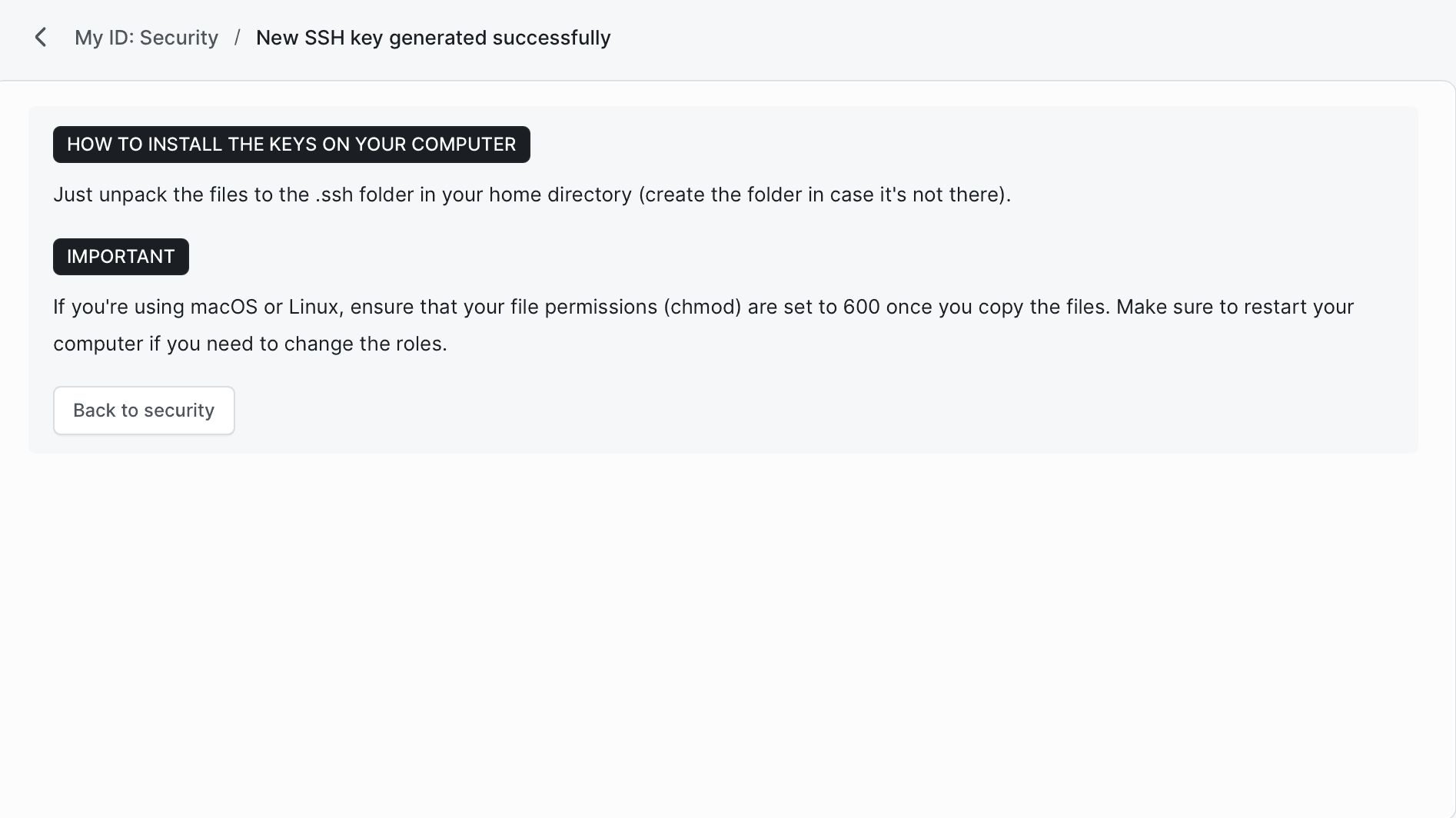Click the number 600 in permissions note
This screenshot has width=1456, height=818.
pos(861,307)
